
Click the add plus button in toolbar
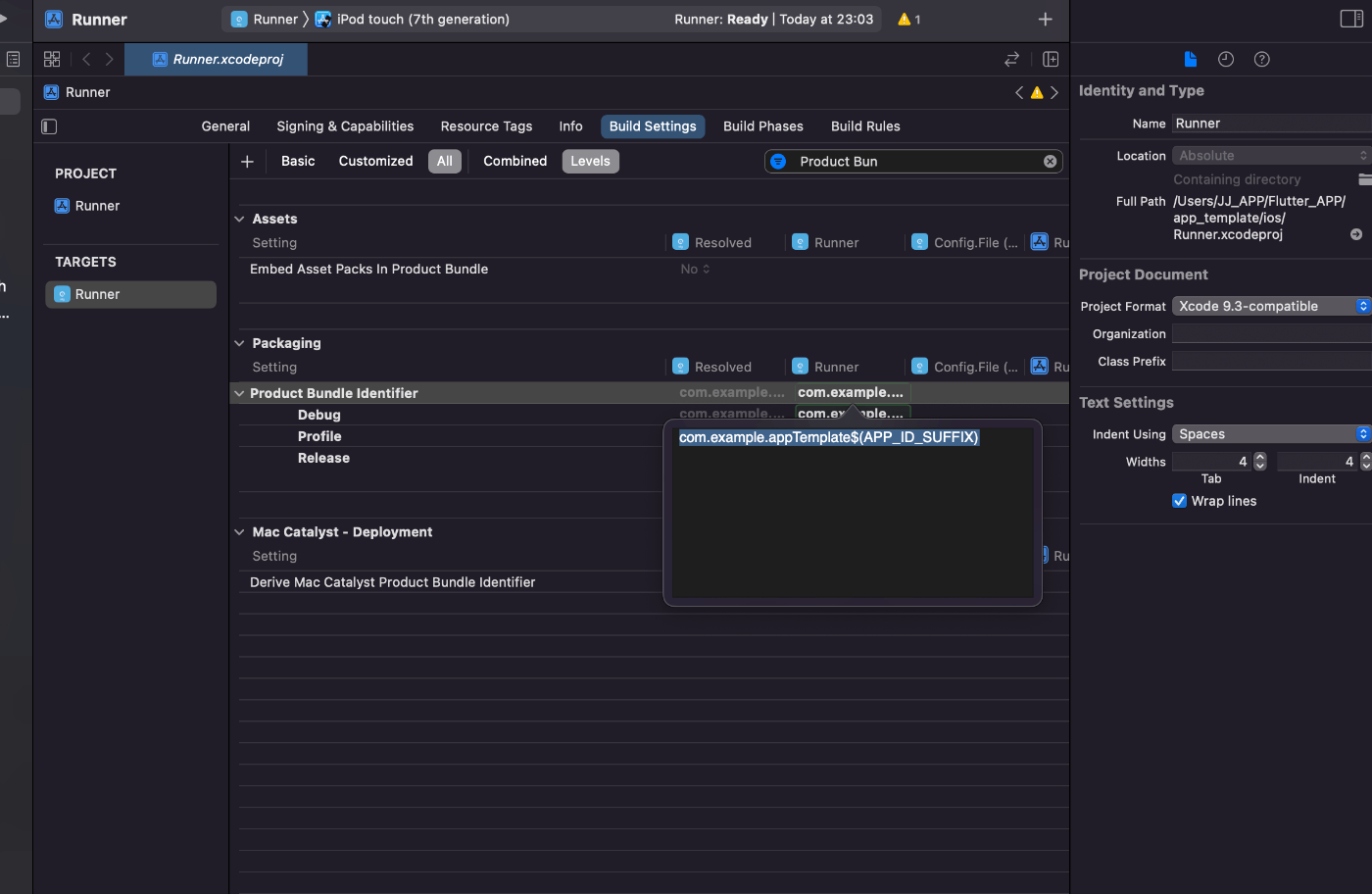click(x=1045, y=19)
